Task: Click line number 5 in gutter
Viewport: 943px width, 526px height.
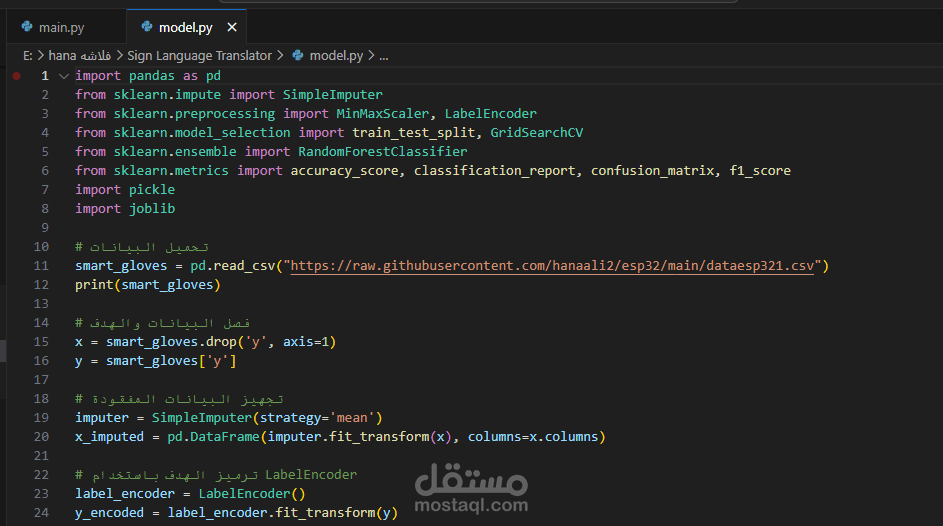Action: click(45, 151)
